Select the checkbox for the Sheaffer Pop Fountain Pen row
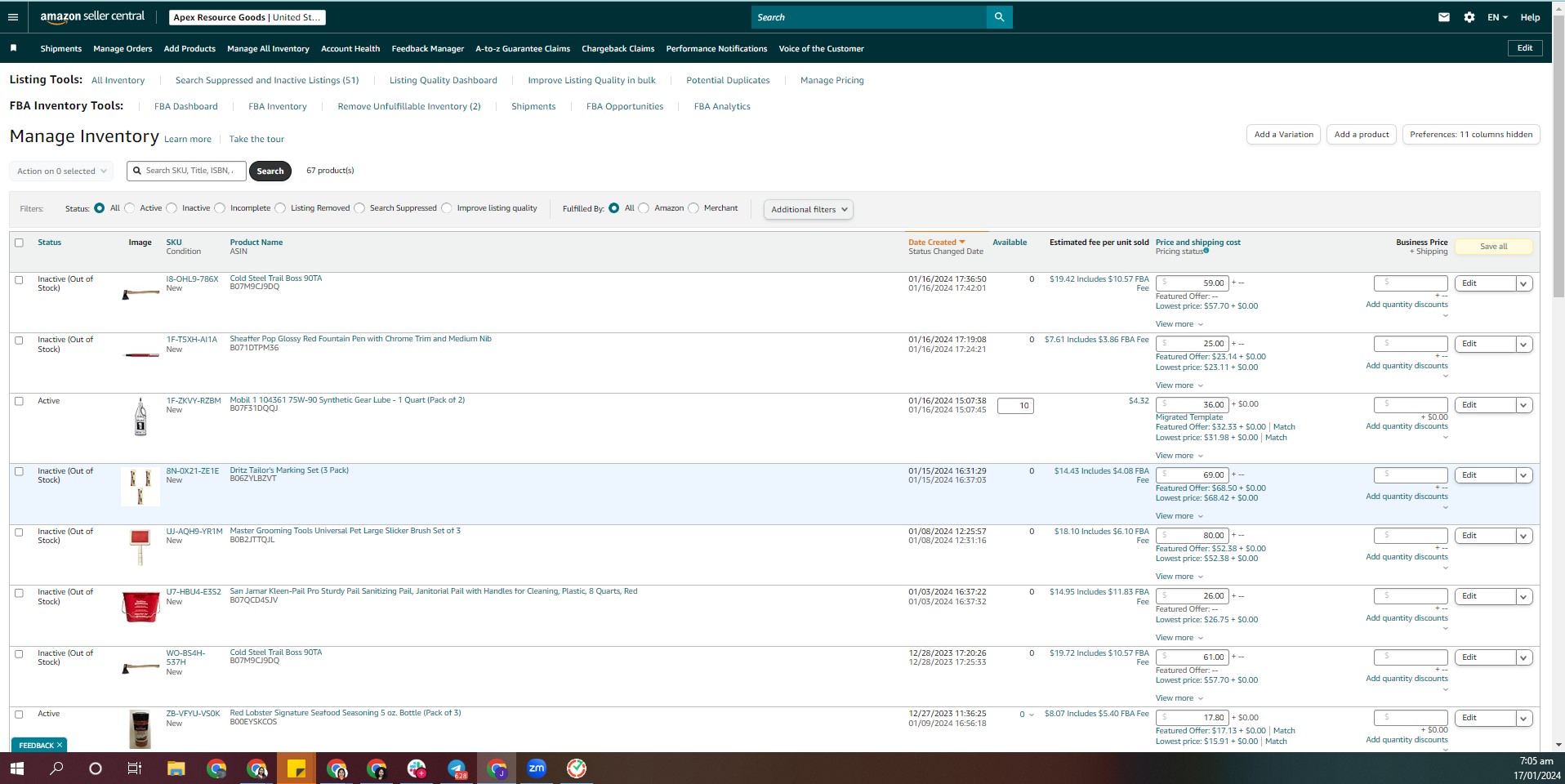Image resolution: width=1565 pixels, height=784 pixels. tap(19, 340)
